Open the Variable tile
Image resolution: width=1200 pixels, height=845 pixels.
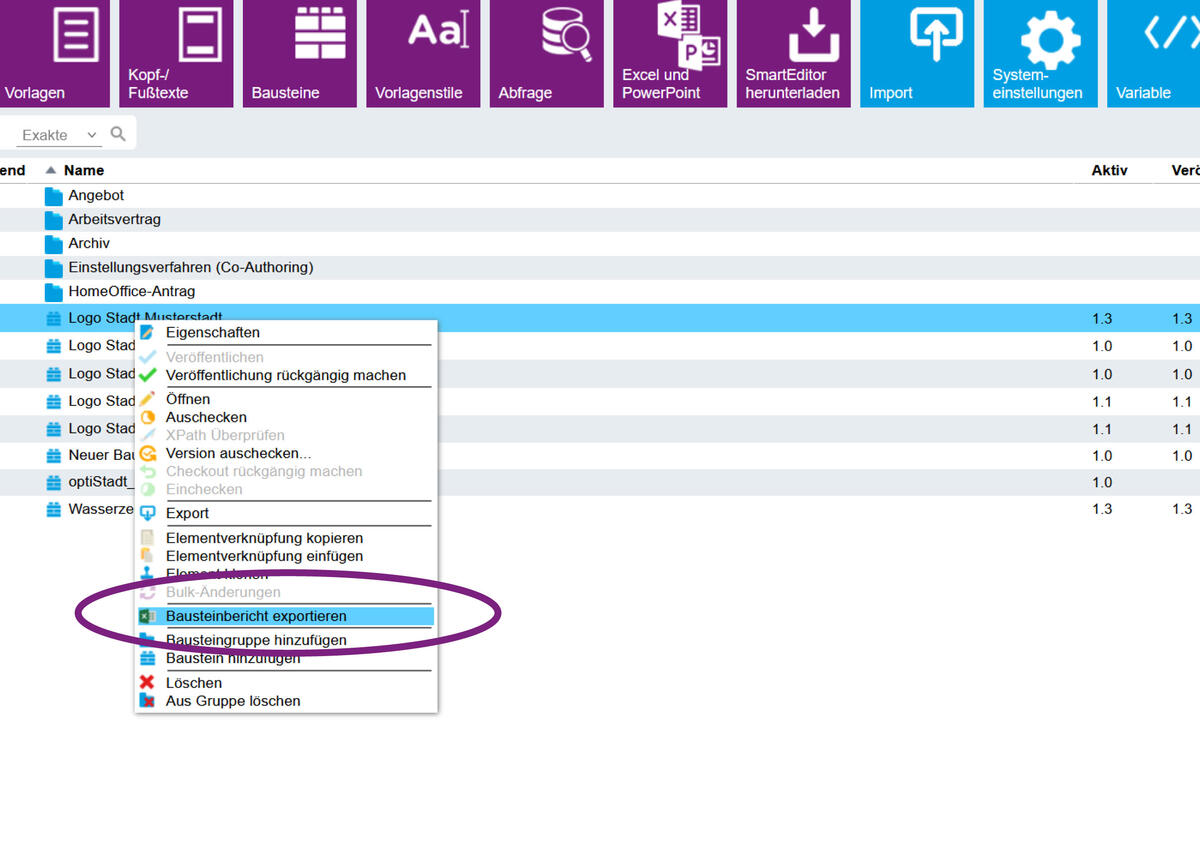pos(1154,53)
